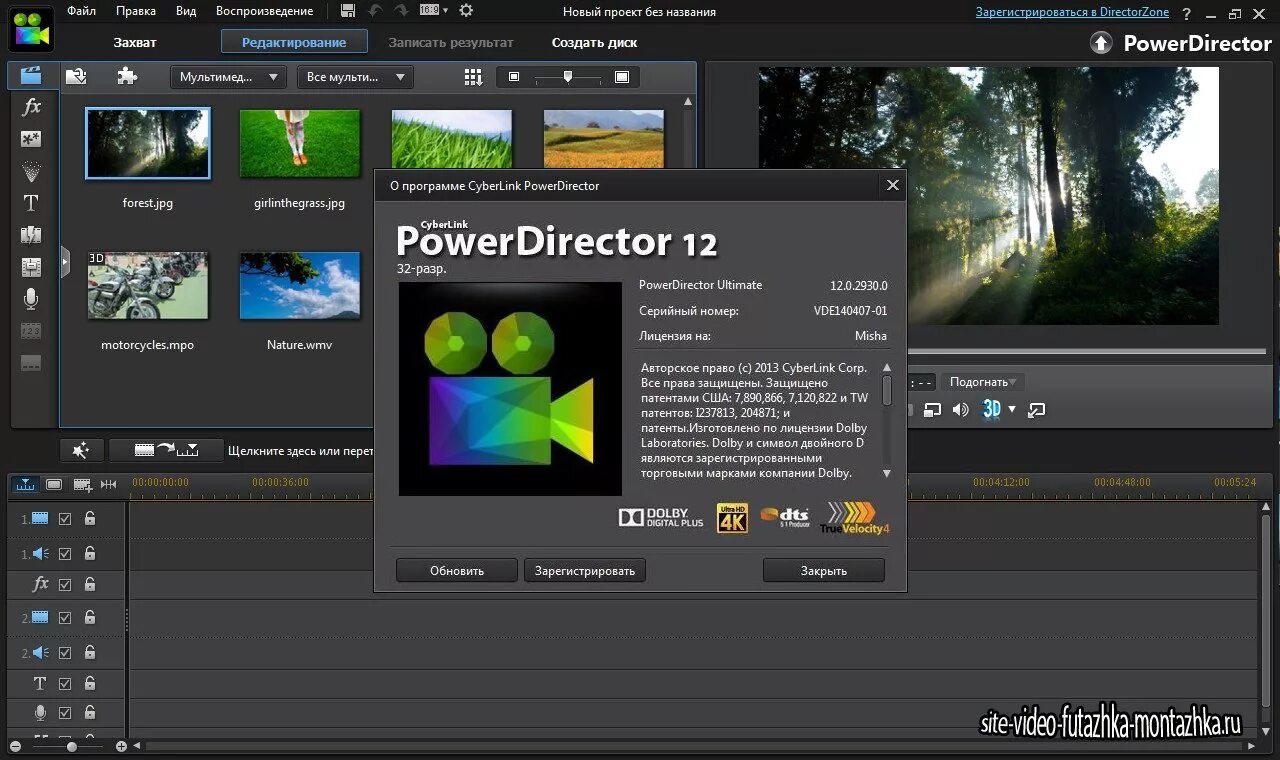Click the undock preview window icon
Viewport: 1280px width, 760px height.
(x=1037, y=409)
